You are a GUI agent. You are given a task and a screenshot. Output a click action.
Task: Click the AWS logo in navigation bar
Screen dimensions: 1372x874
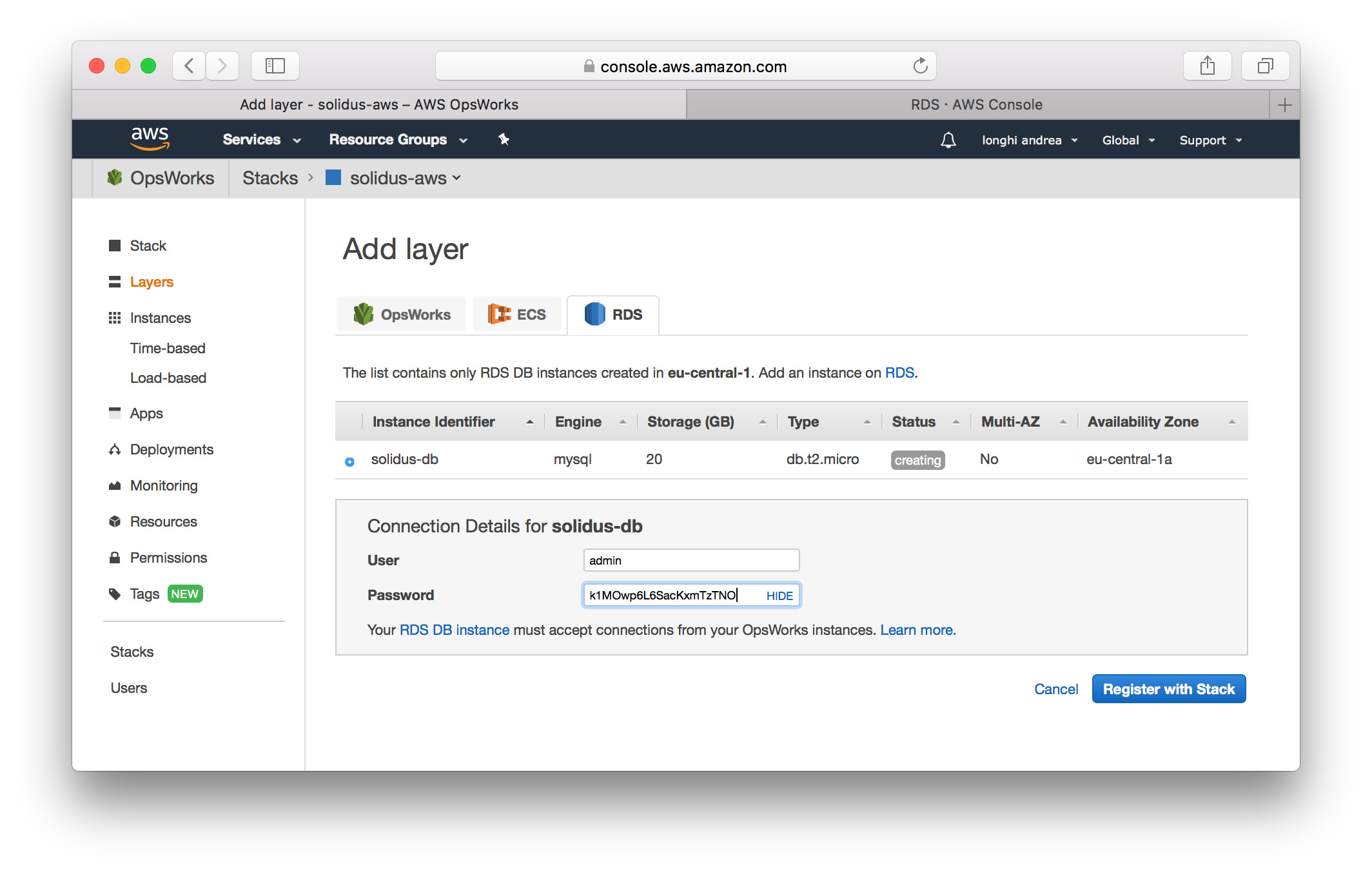pyautogui.click(x=150, y=139)
